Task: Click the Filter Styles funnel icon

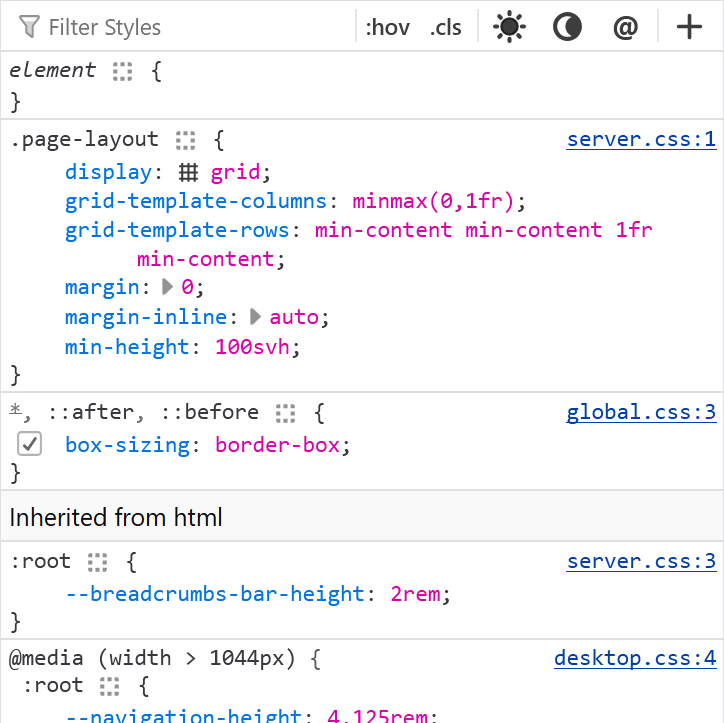Action: (x=29, y=27)
